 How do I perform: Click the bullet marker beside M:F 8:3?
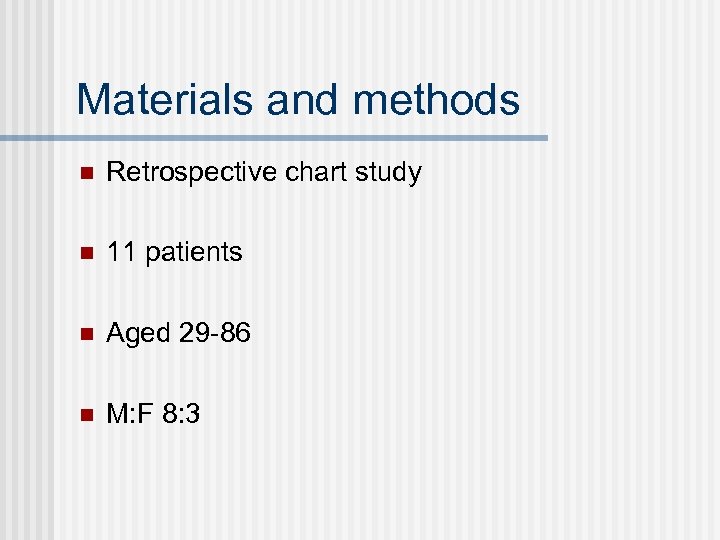click(85, 414)
